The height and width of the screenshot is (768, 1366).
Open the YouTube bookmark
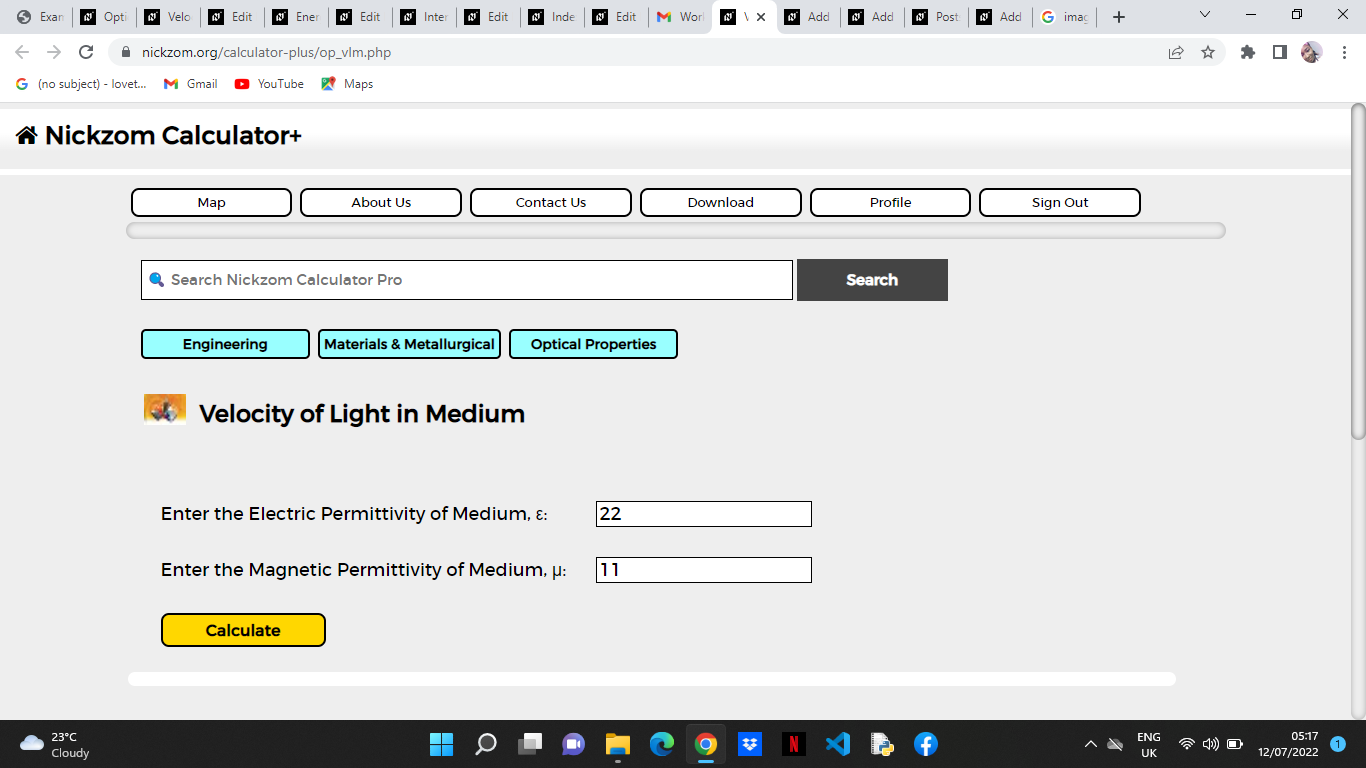coord(269,84)
